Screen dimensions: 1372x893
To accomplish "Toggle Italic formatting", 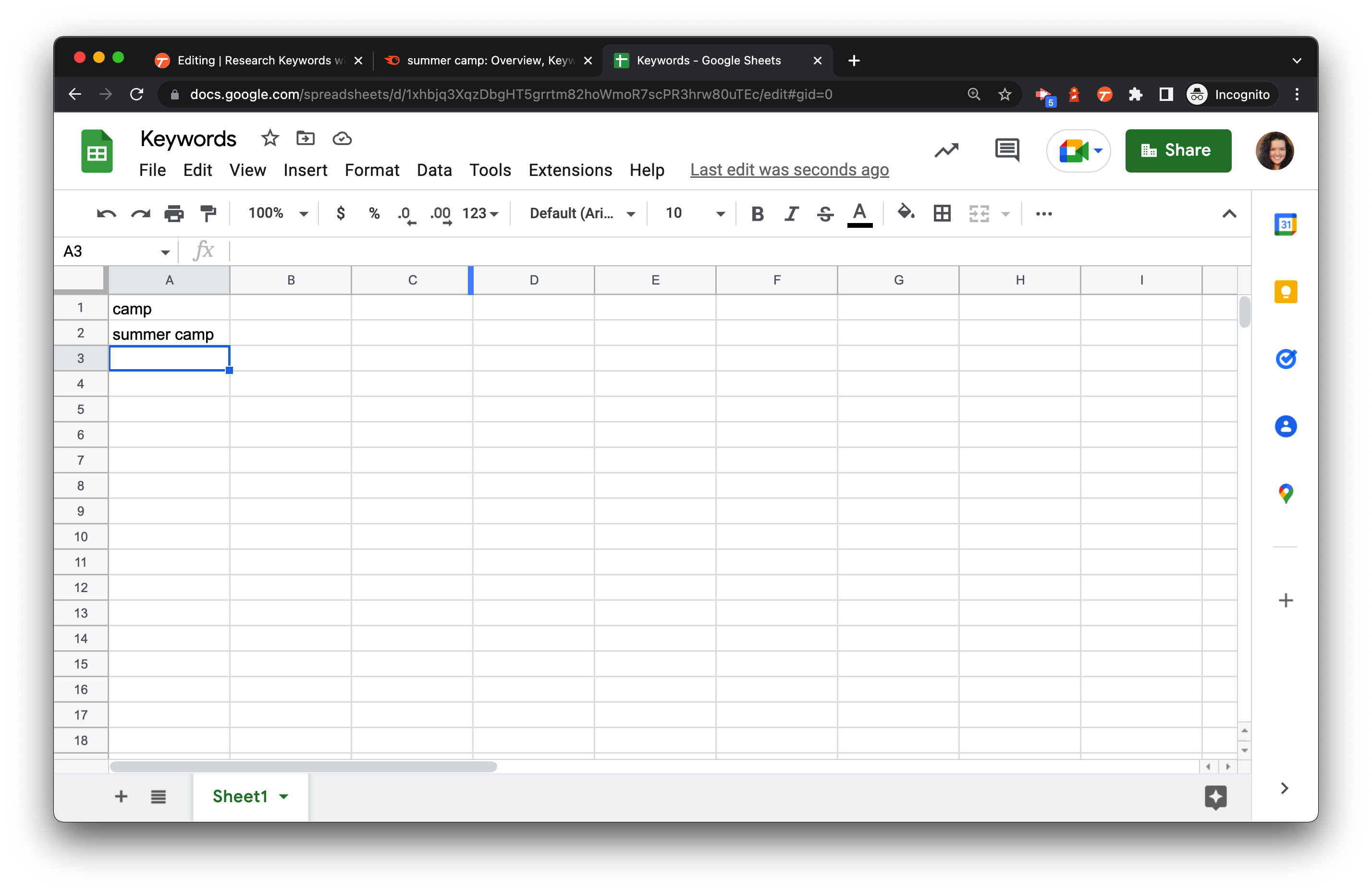I will (x=791, y=214).
